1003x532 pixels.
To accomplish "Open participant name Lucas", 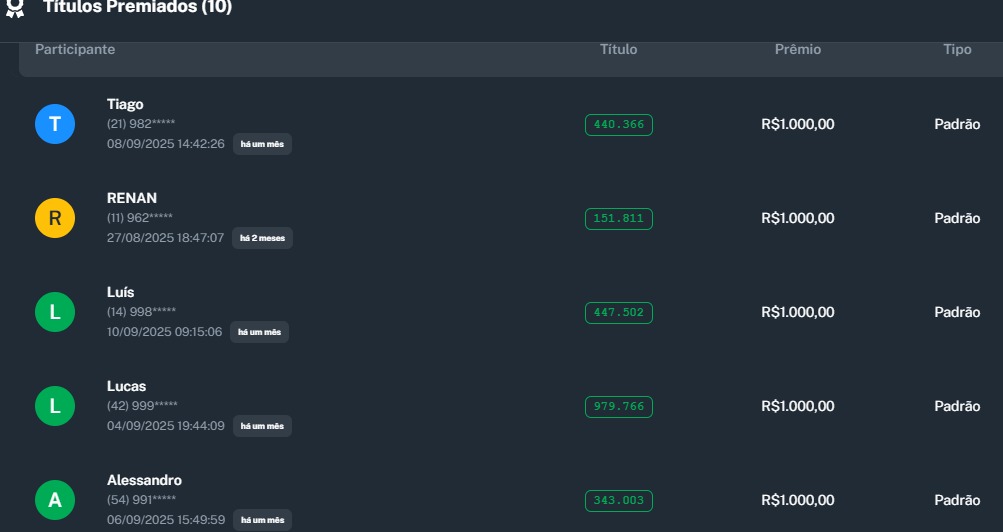I will (126, 386).
